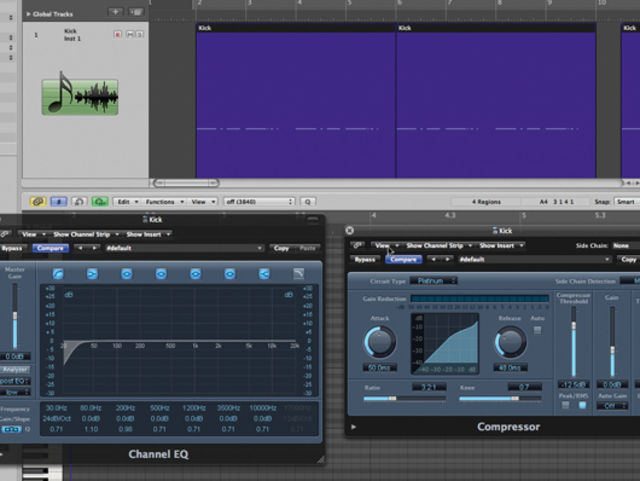The height and width of the screenshot is (481, 640).
Task: Go to previous preset in Channel EQ
Action: 80,248
